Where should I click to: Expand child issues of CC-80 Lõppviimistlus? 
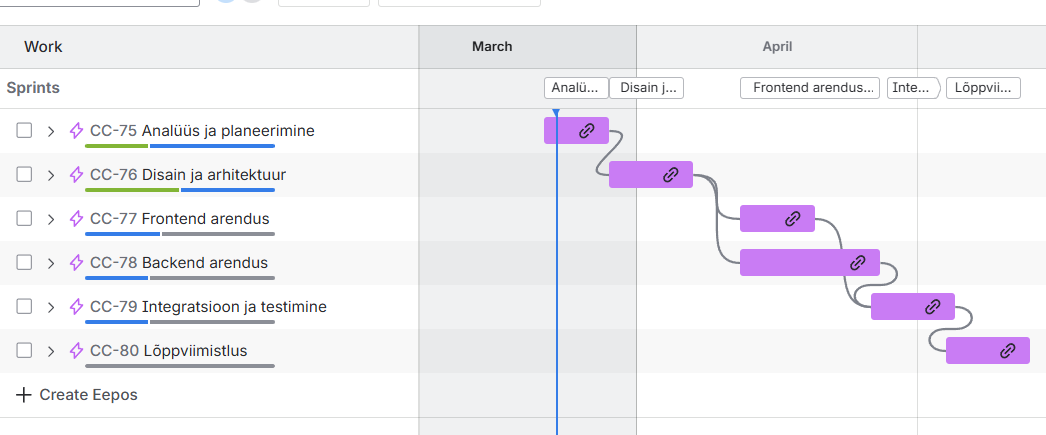click(51, 351)
